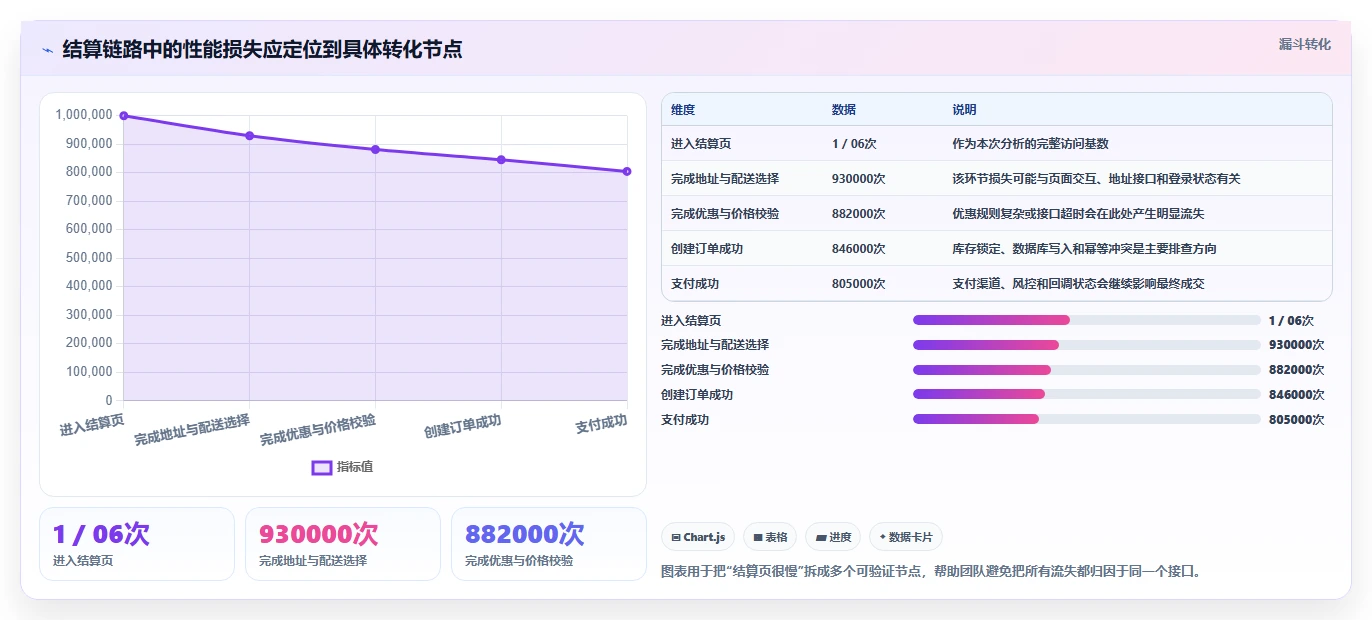The width and height of the screenshot is (1372, 620).
Task: Click the 完成优惠与价格校验 progress bar
Action: pyautogui.click(x=1086, y=370)
